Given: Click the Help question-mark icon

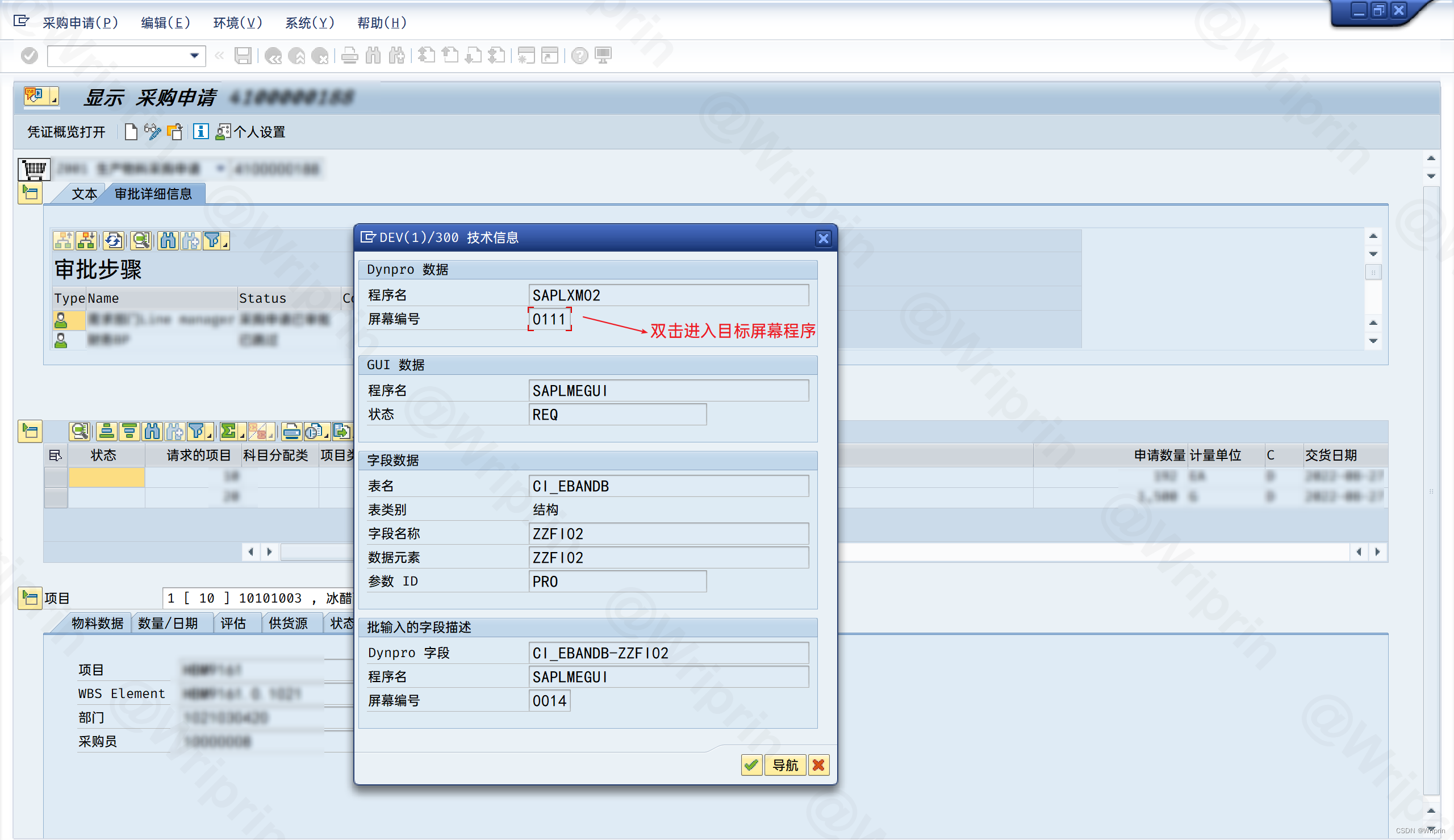Looking at the screenshot, I should [579, 56].
